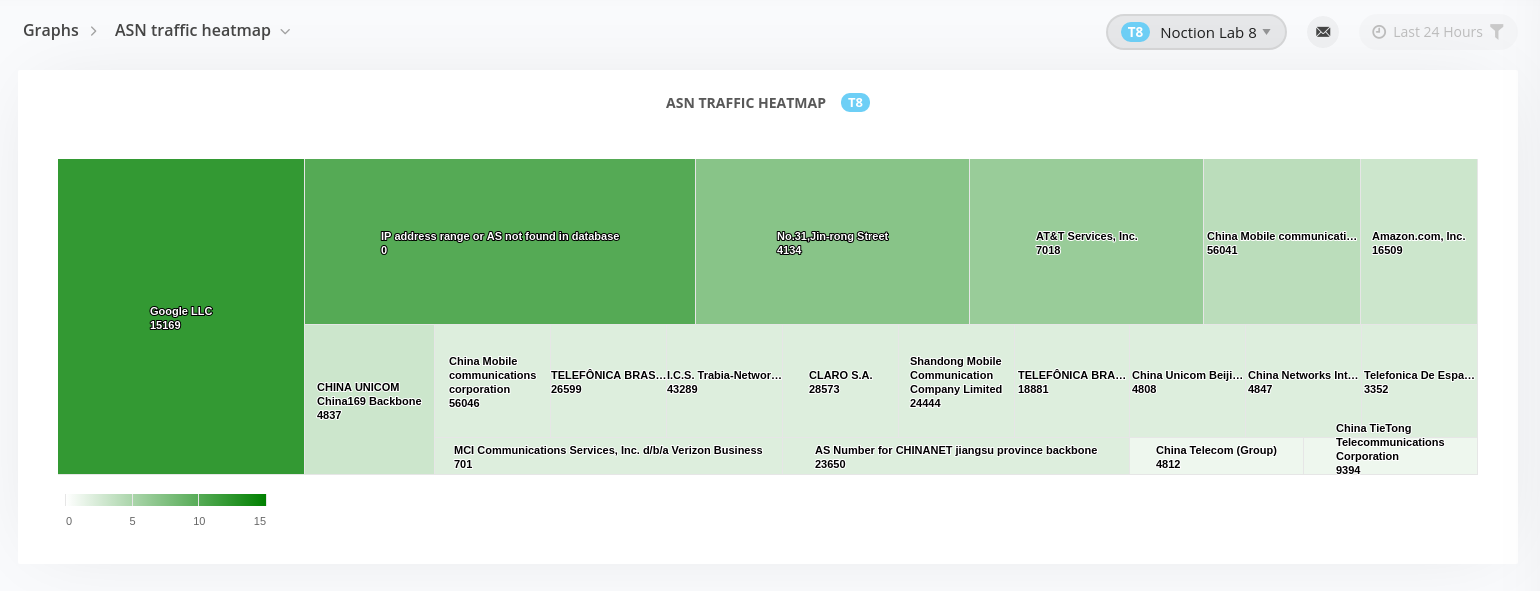Select the AT&T Services, Inc. tile
Image resolution: width=1540 pixels, height=591 pixels.
tap(1086, 241)
